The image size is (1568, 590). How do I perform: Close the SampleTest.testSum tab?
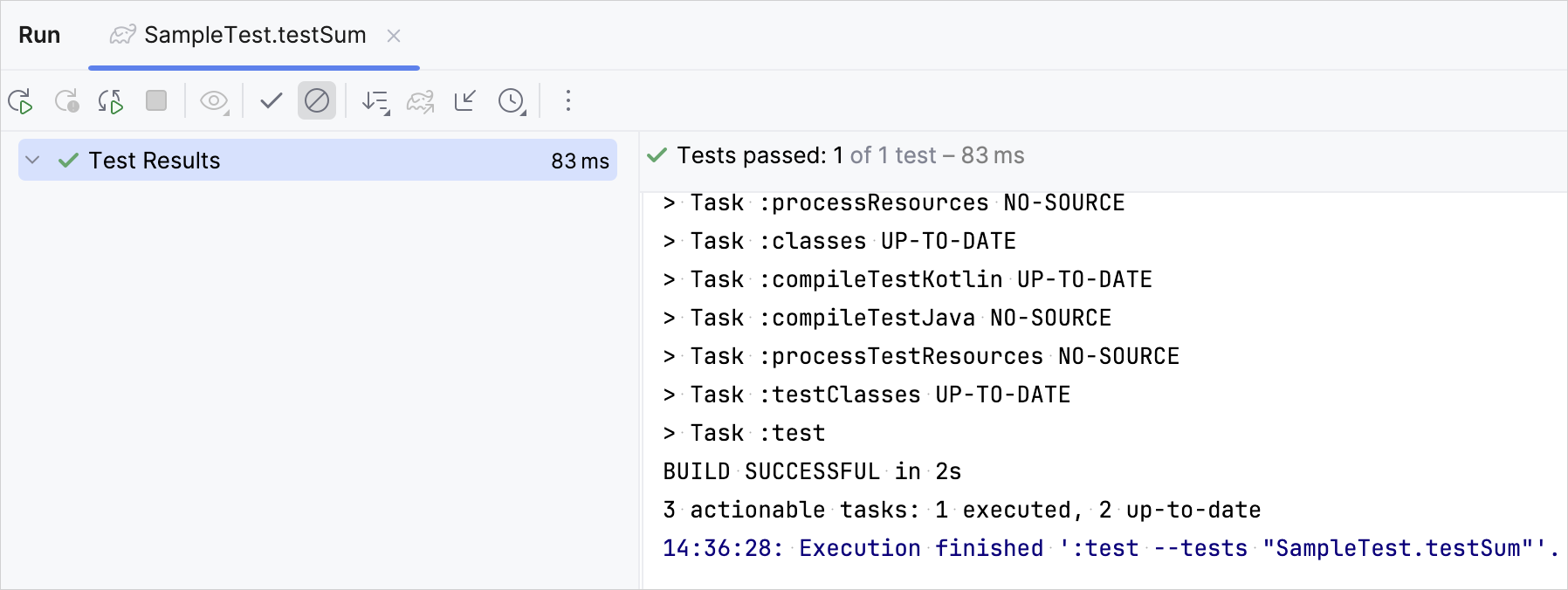[x=395, y=36]
